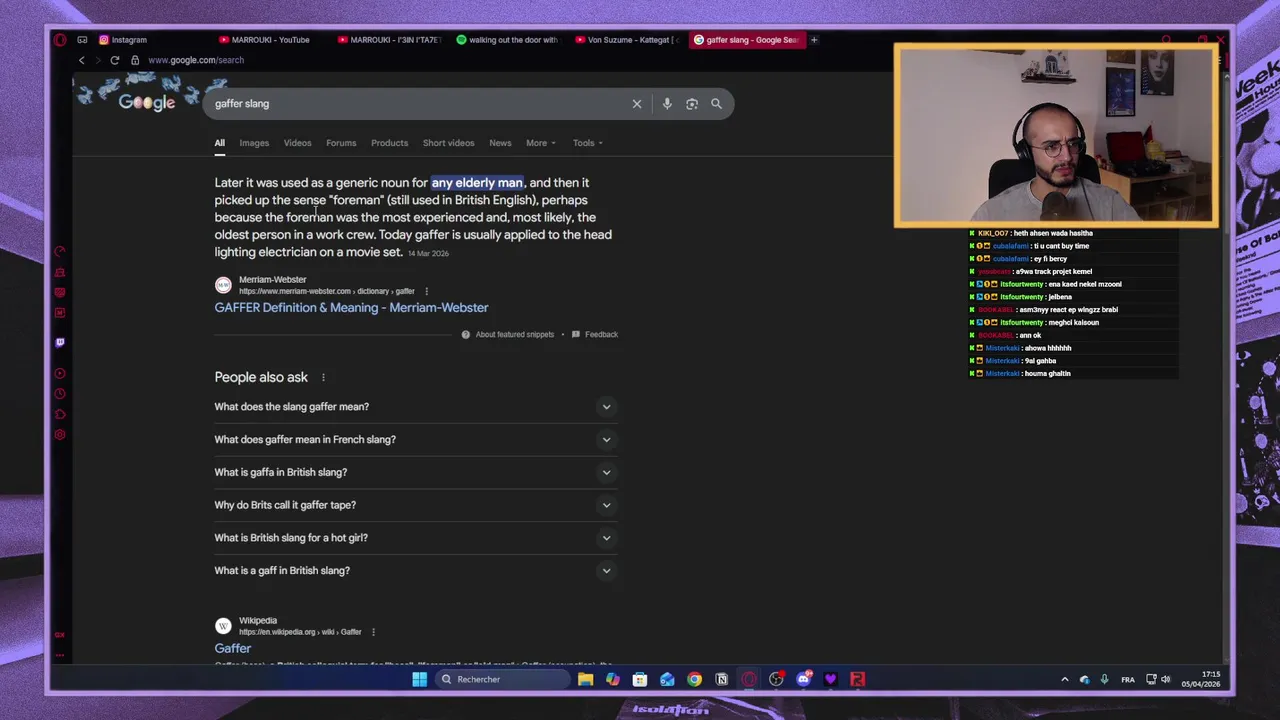Viewport: 1280px width, 720px height.
Task: Switch to the Forums results tab
Action: [x=341, y=143]
